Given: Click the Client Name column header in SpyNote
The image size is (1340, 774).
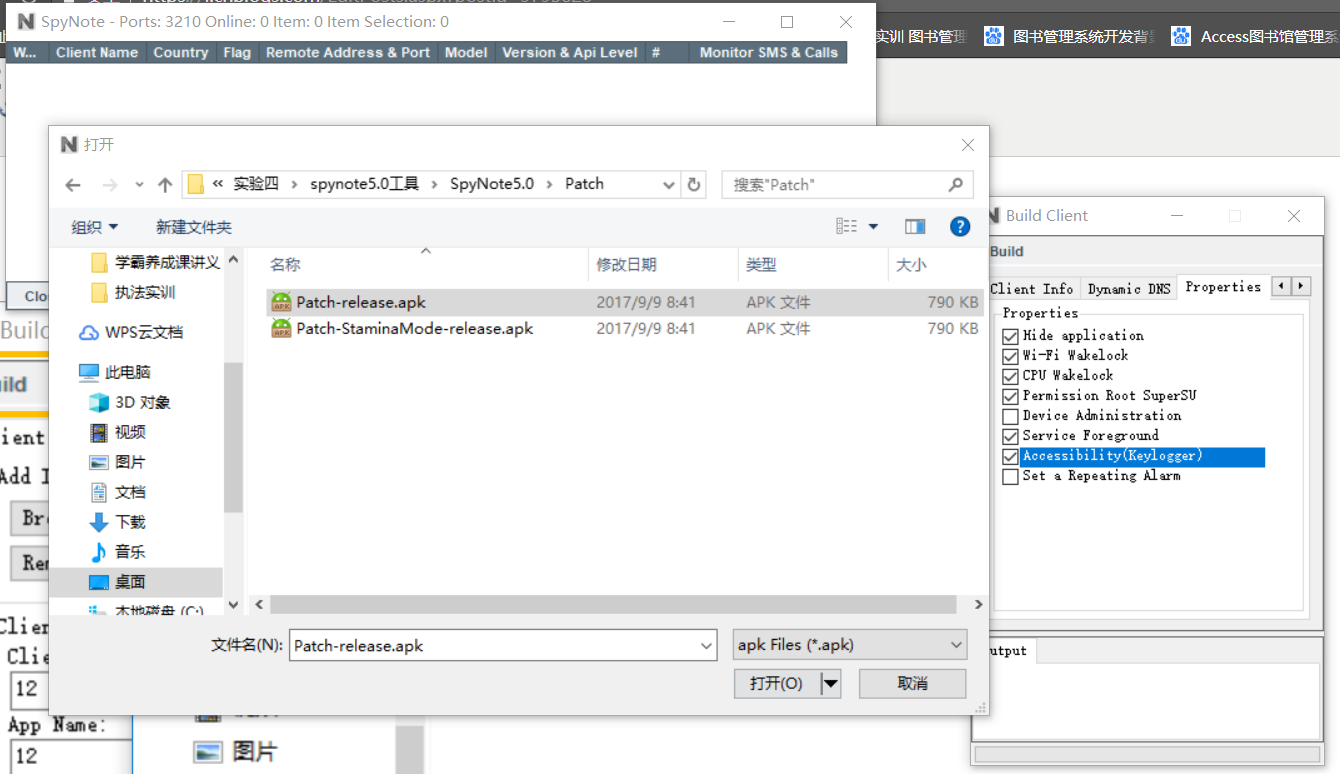Looking at the screenshot, I should coord(97,53).
